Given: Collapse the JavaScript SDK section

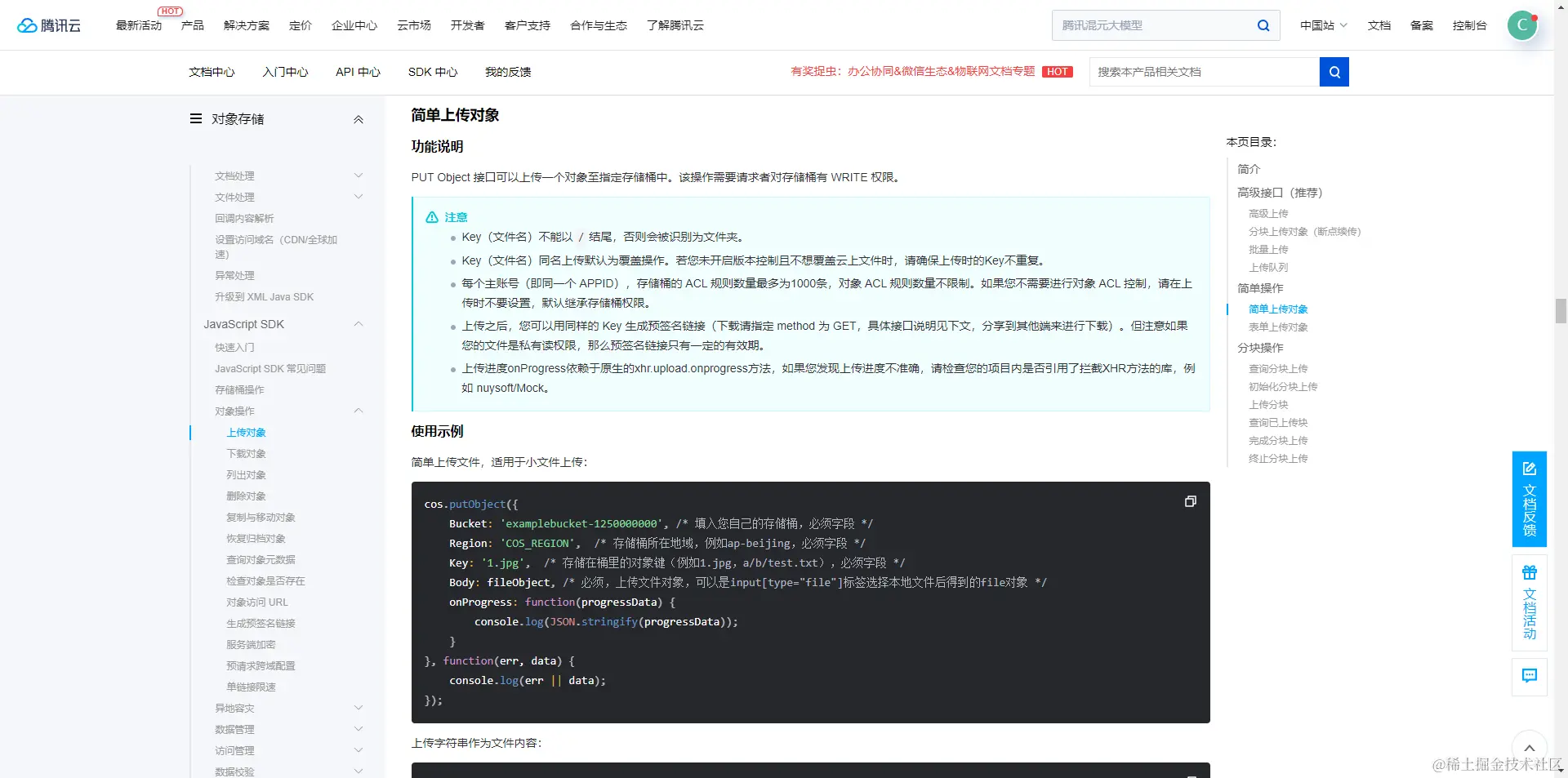Looking at the screenshot, I should (359, 324).
